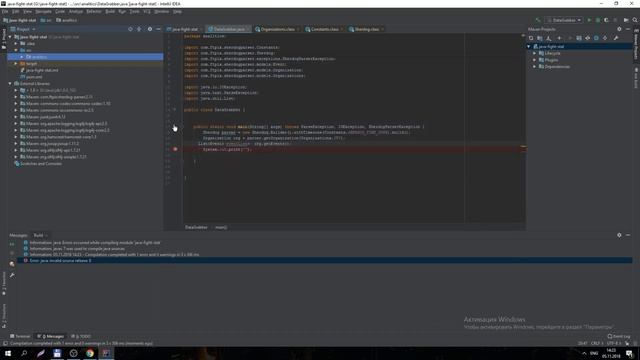The width and height of the screenshot is (640, 360).
Task: Toggle Maven offline mode icon
Action: [588, 38]
